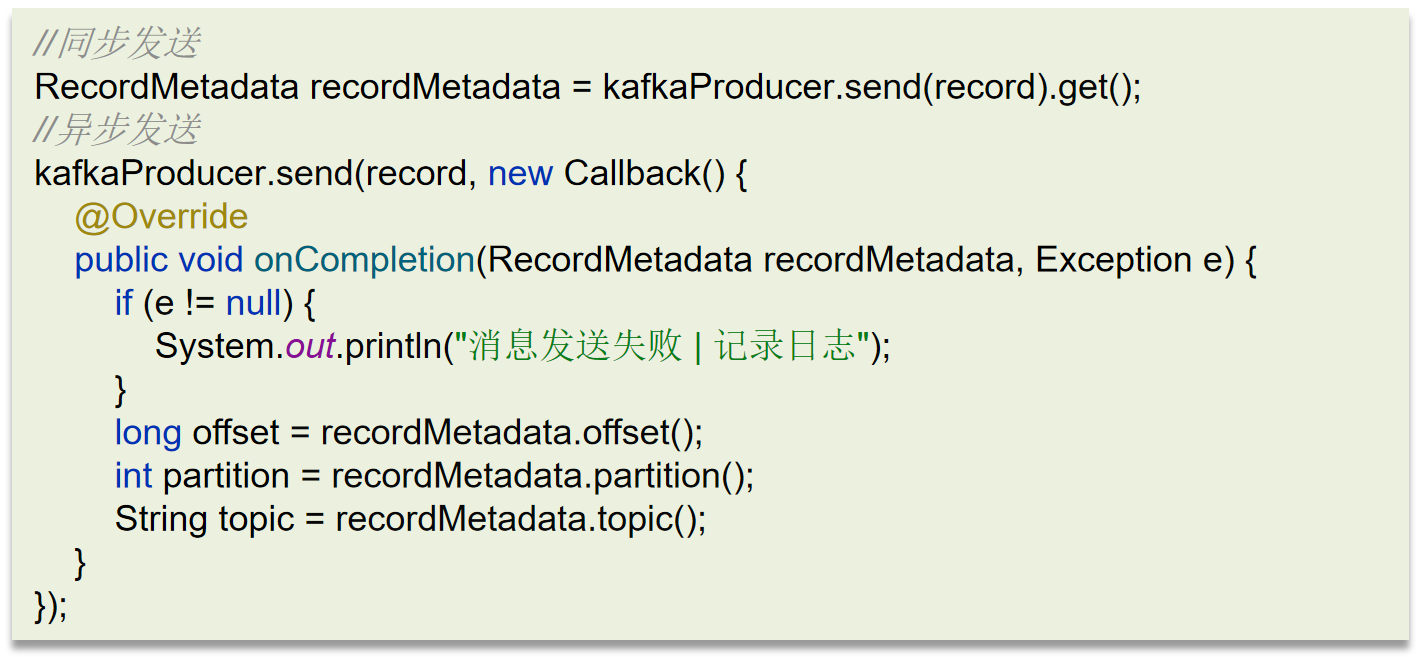Click the 'public void' keywords
The height and width of the screenshot is (657, 1422).
[x=159, y=260]
